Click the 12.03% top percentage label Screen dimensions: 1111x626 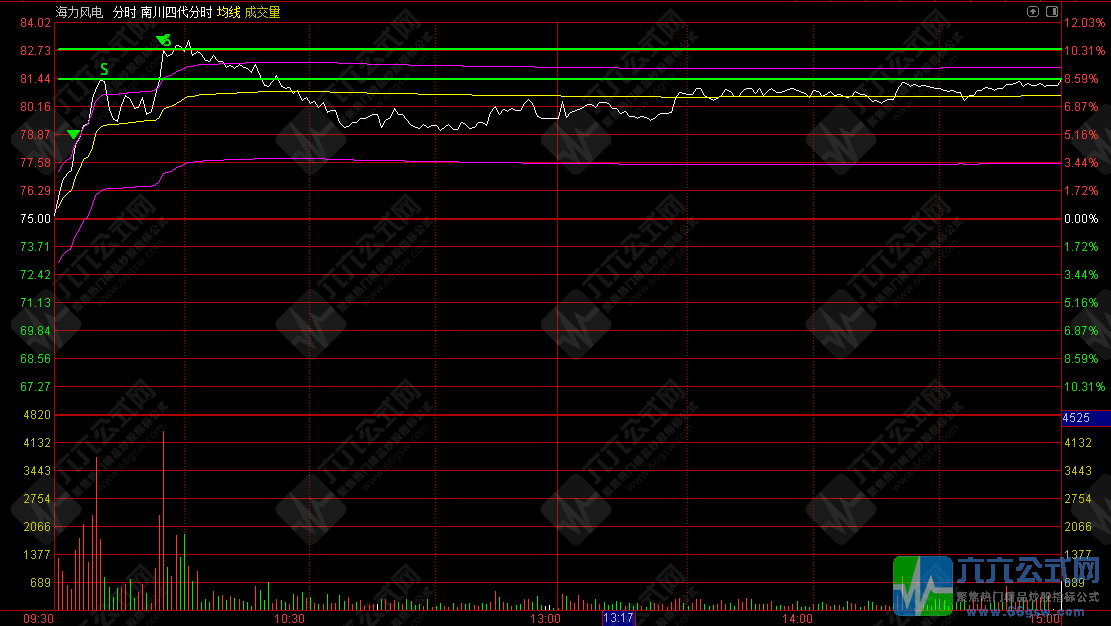pos(1083,23)
